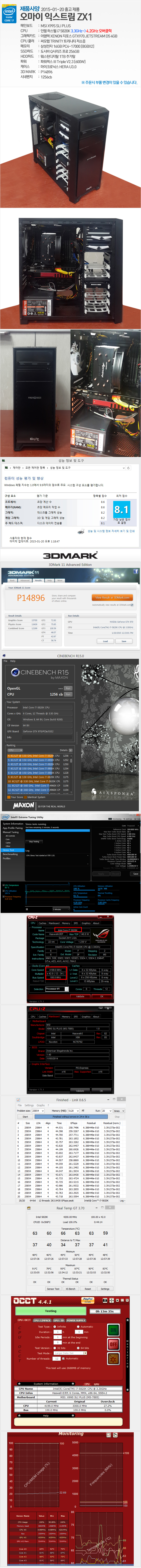
Task: Open Profiles in Intel XTU sidebar
Action: 7,858
